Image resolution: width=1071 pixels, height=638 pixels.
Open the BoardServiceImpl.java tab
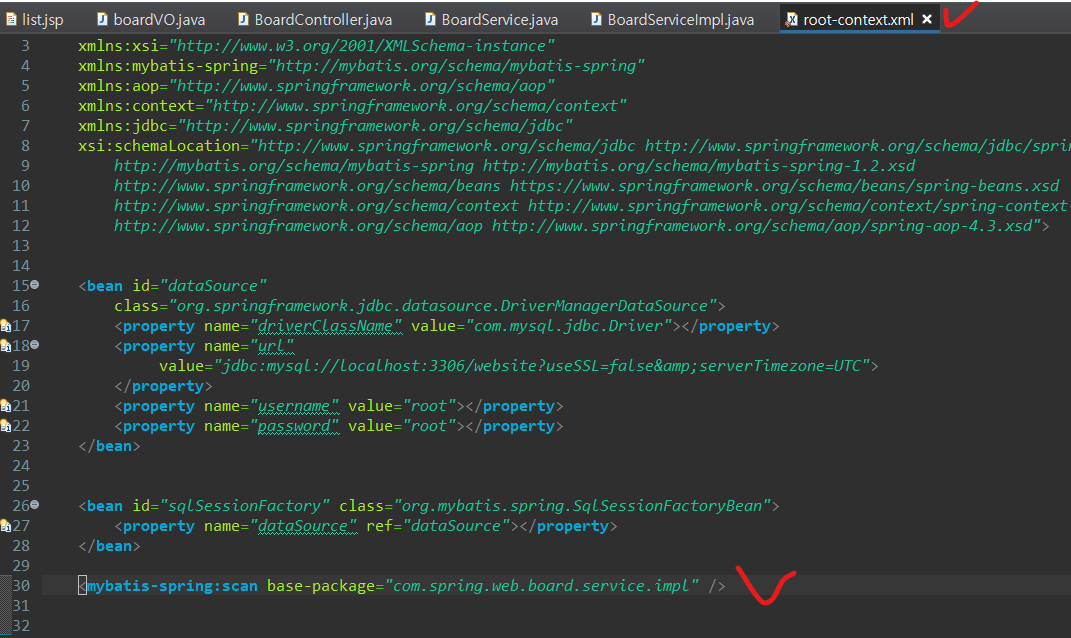[673, 20]
